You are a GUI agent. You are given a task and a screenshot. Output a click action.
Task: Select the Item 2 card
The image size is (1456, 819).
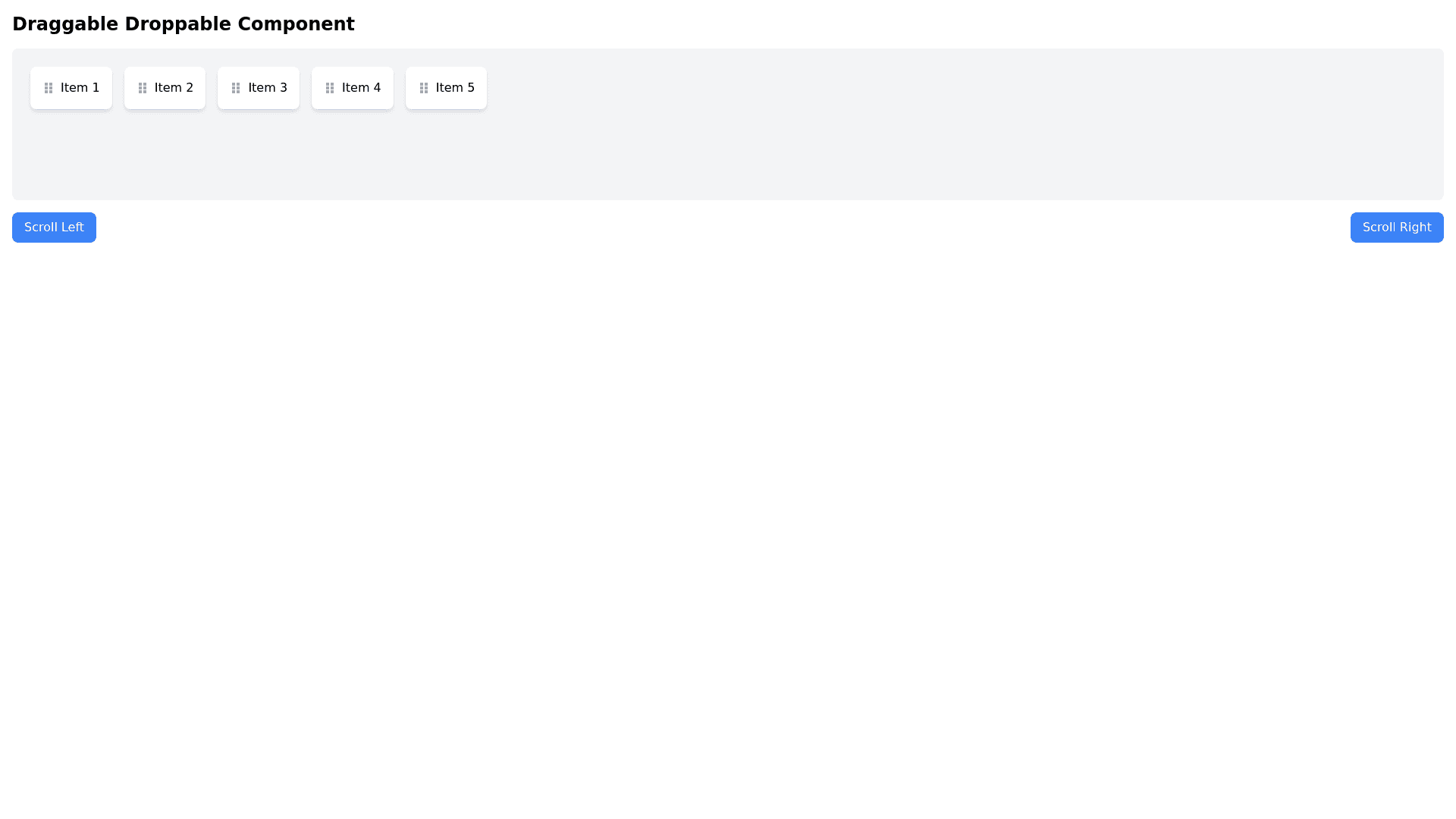pos(165,88)
